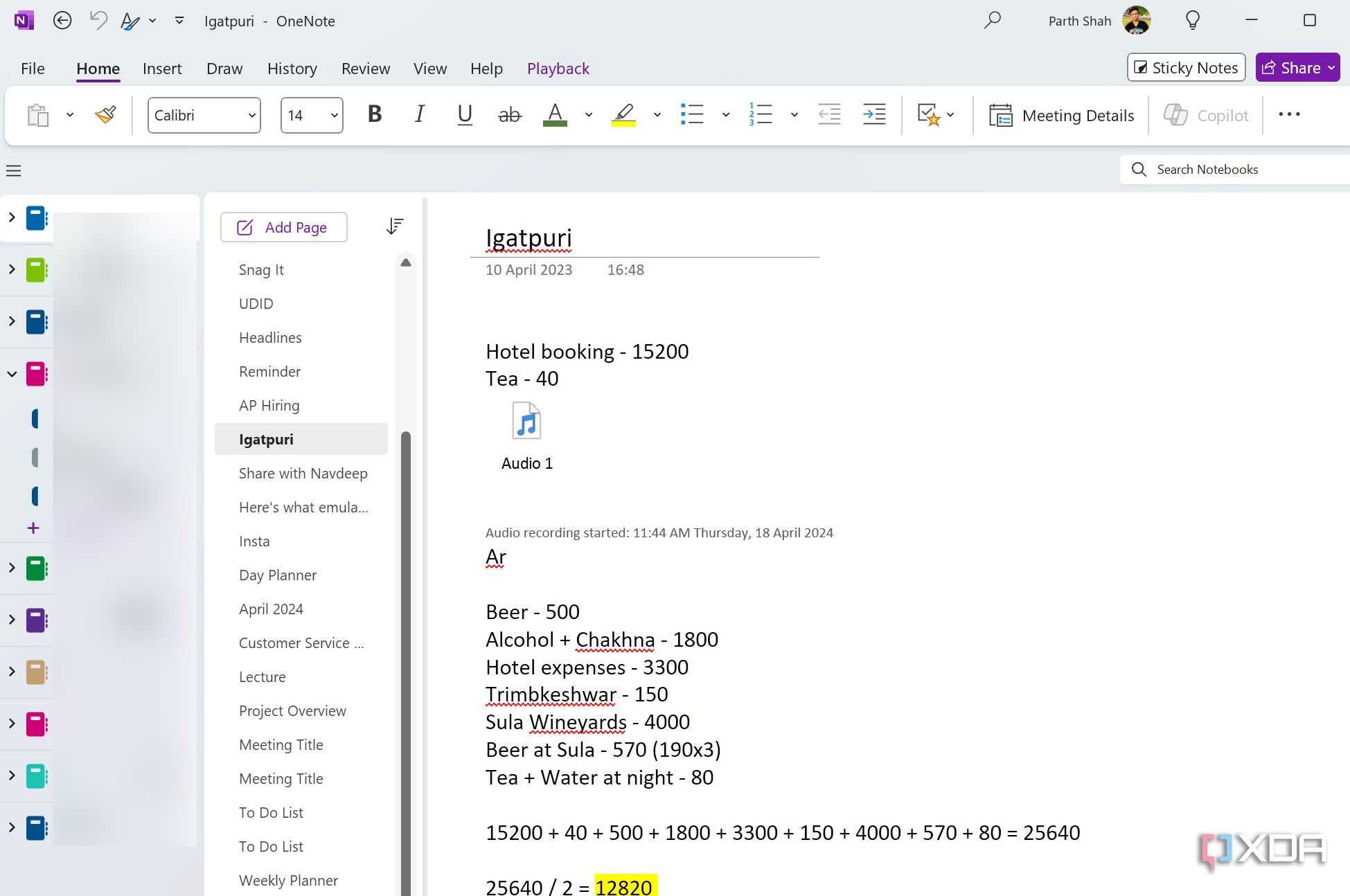Open the bullet style dropdown arrow

tap(726, 115)
